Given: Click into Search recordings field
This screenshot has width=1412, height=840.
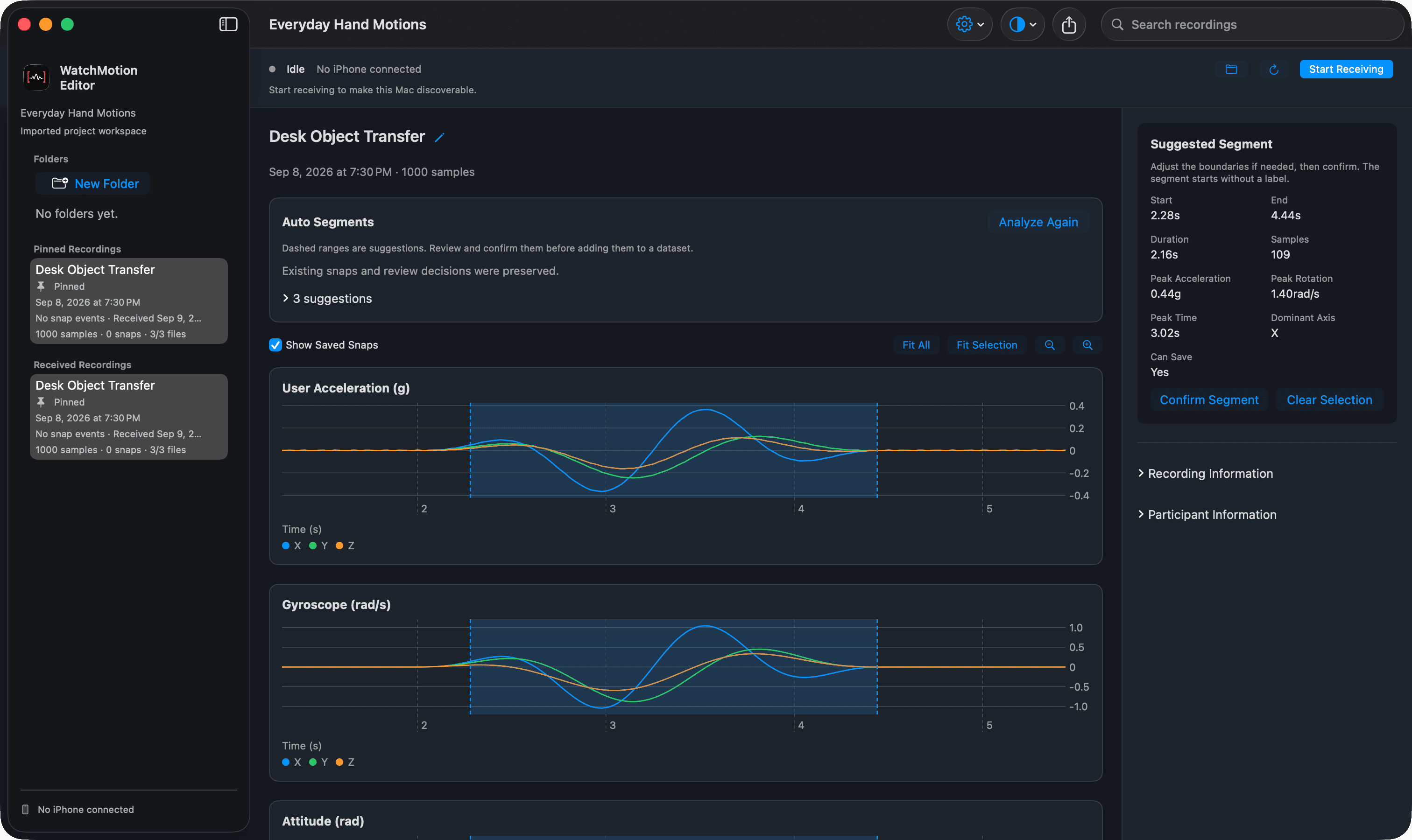Looking at the screenshot, I should pyautogui.click(x=1252, y=24).
